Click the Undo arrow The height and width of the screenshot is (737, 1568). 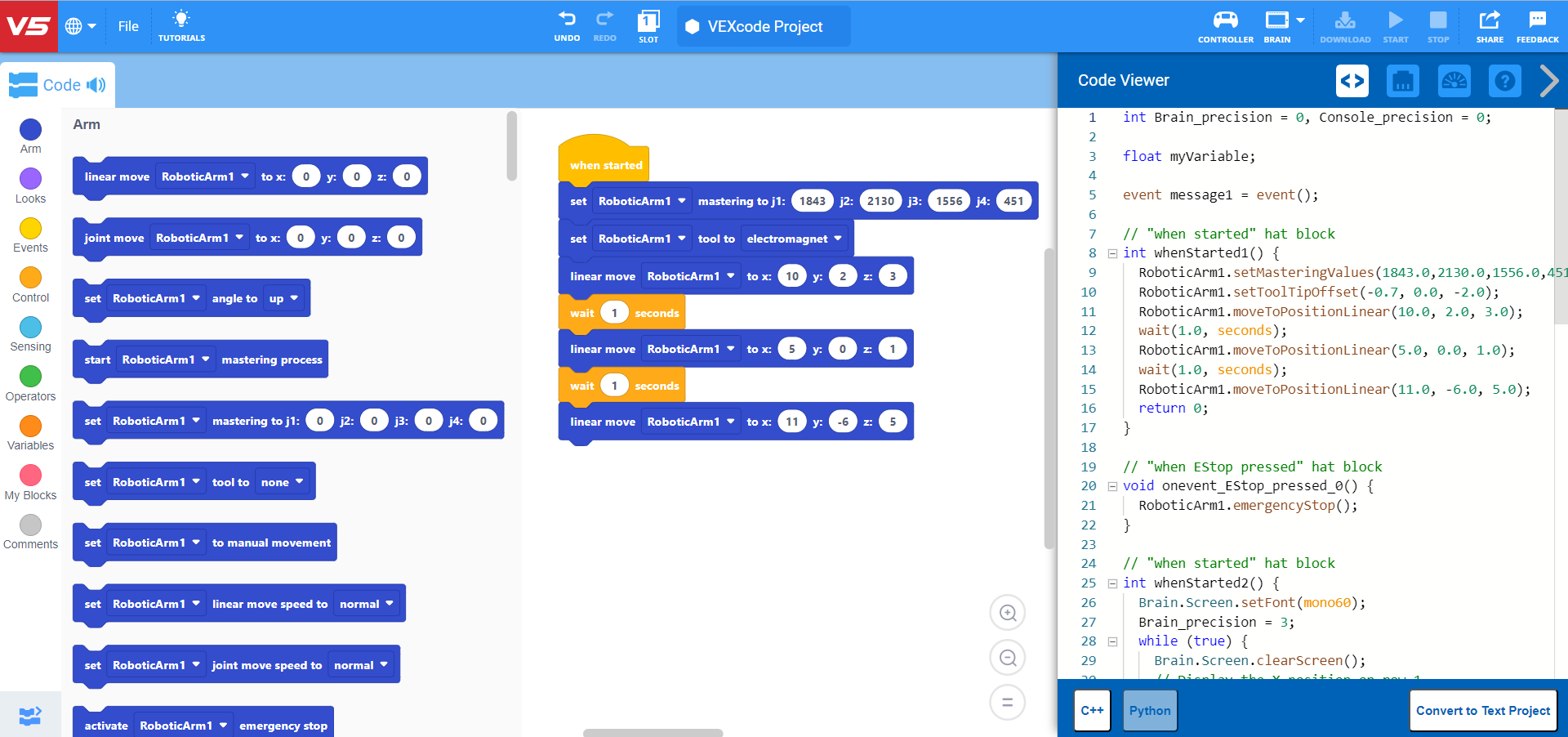tap(567, 26)
